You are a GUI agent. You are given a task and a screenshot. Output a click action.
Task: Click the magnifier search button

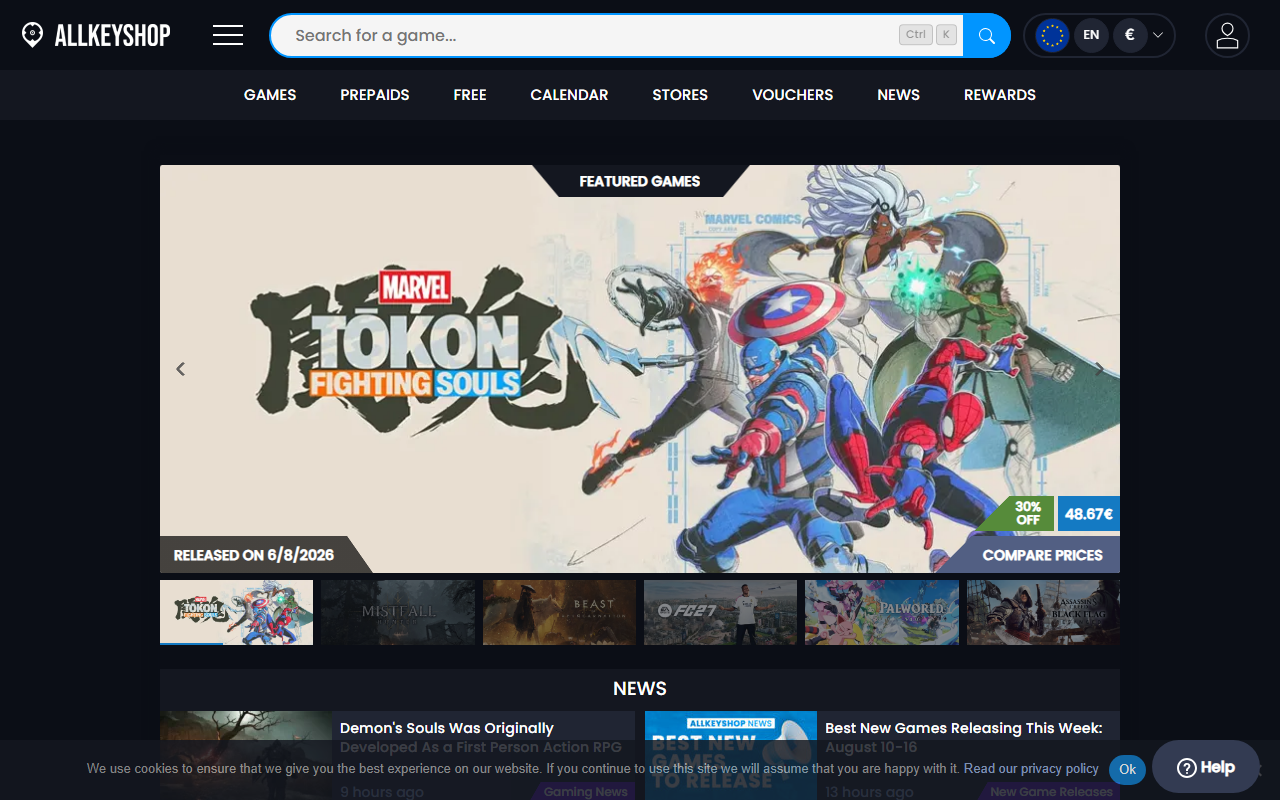pyautogui.click(x=987, y=36)
